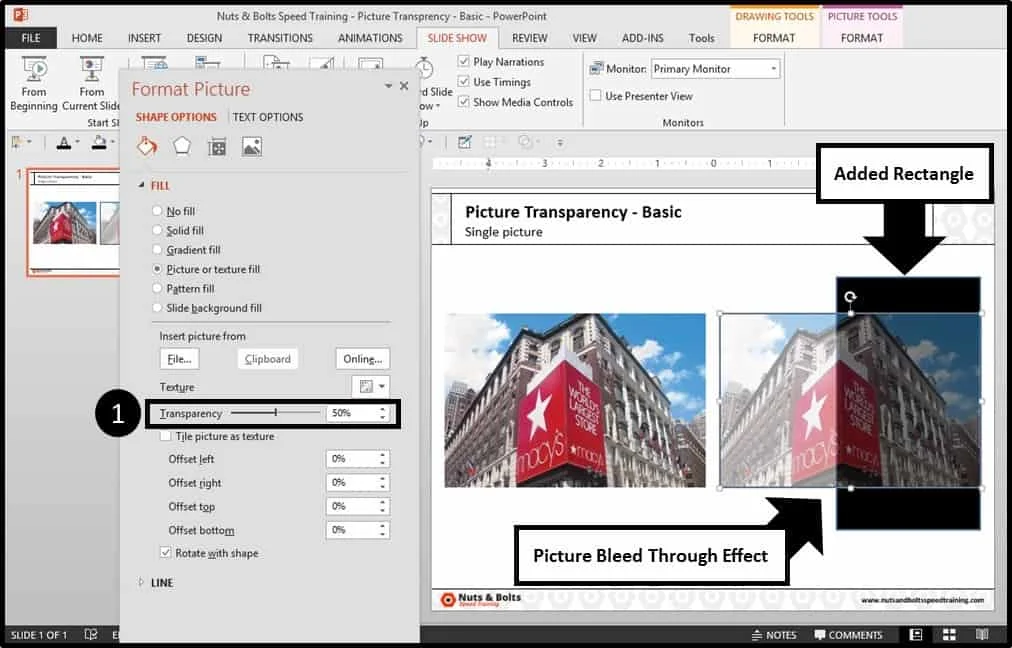Image resolution: width=1012 pixels, height=648 pixels.
Task: Select Slide background fill option
Action: (x=157, y=308)
